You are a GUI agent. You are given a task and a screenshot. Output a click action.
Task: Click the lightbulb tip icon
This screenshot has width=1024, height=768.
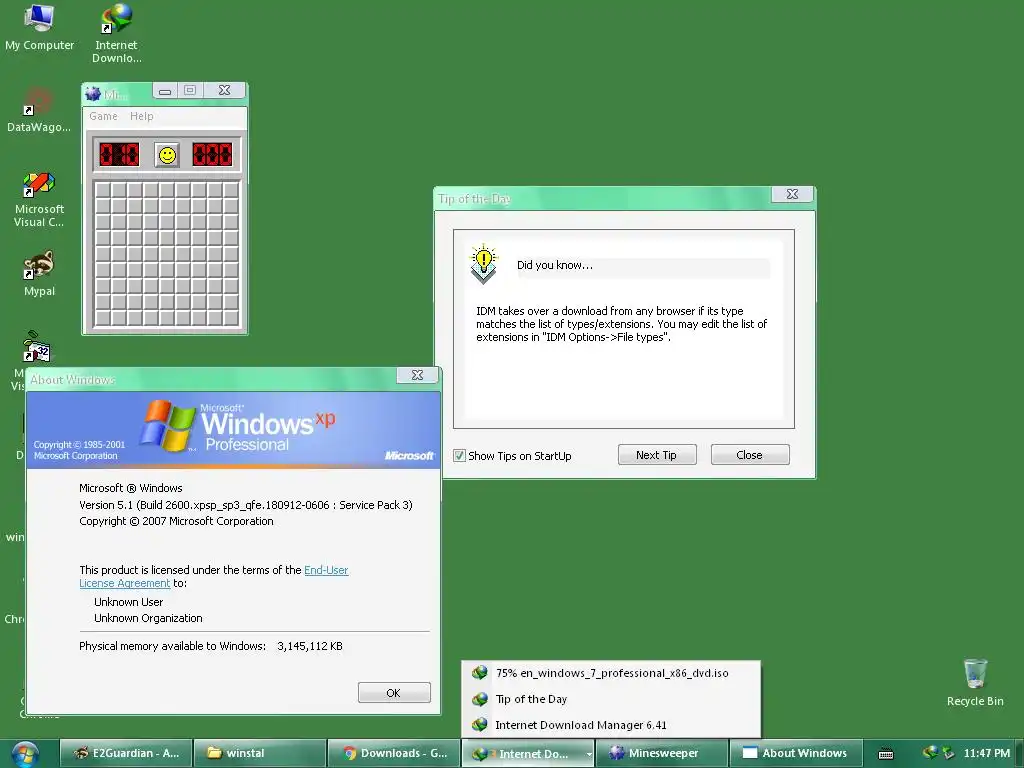pos(484,264)
